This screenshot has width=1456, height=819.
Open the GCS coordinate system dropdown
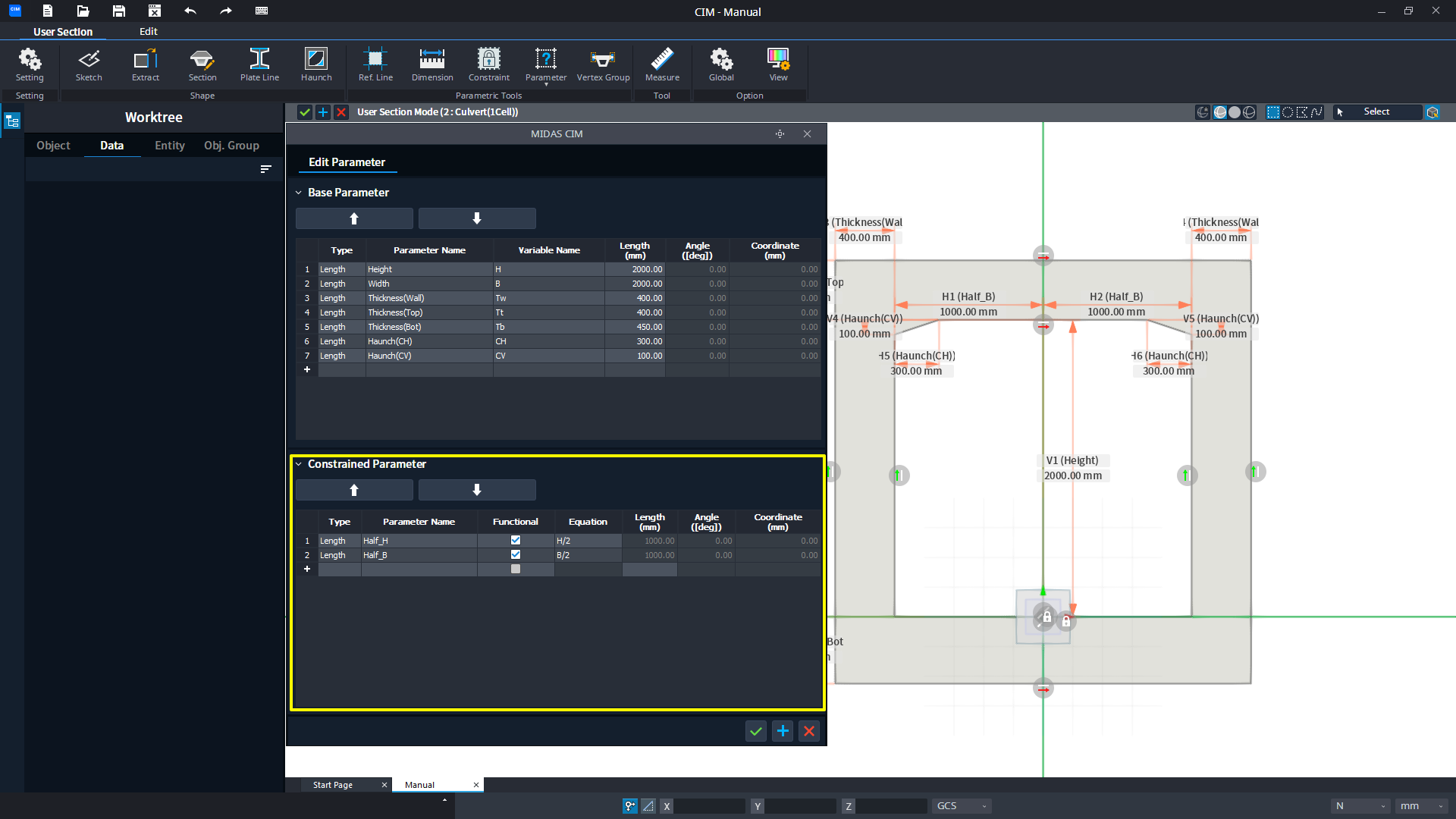962,806
